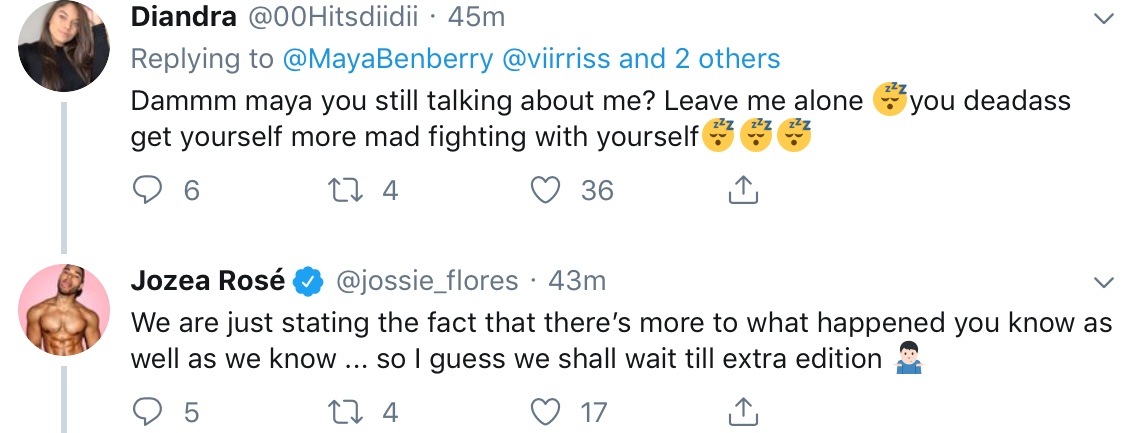
Task: Expand options chevron on Diandra's tweet
Action: click(1103, 18)
